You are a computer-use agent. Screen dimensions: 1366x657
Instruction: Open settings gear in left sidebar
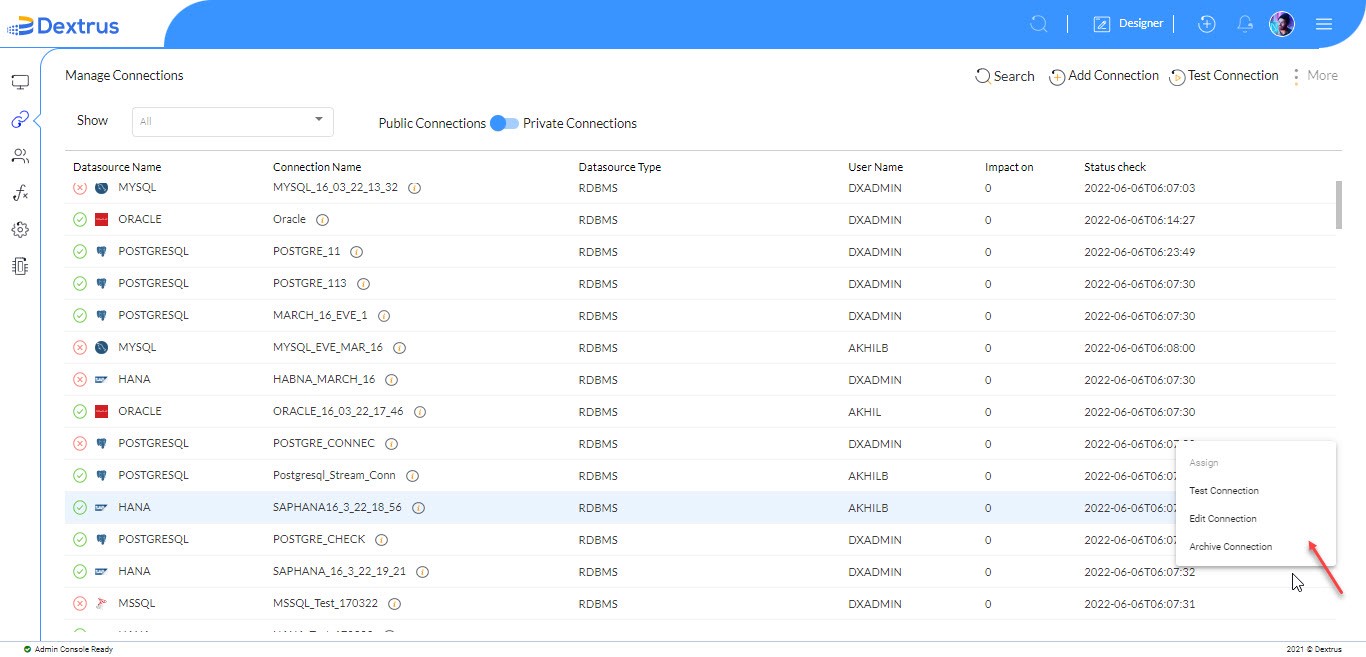click(20, 230)
